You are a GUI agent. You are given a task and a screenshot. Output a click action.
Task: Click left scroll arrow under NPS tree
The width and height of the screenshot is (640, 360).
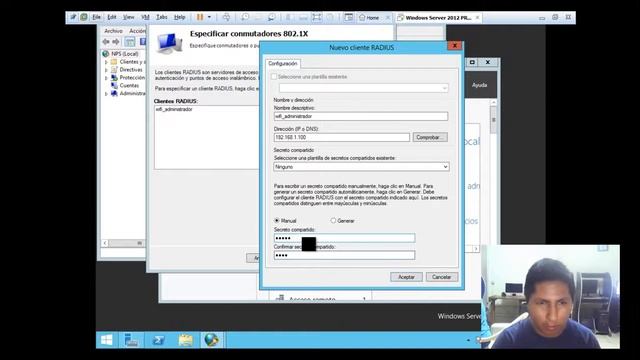[x=105, y=243]
